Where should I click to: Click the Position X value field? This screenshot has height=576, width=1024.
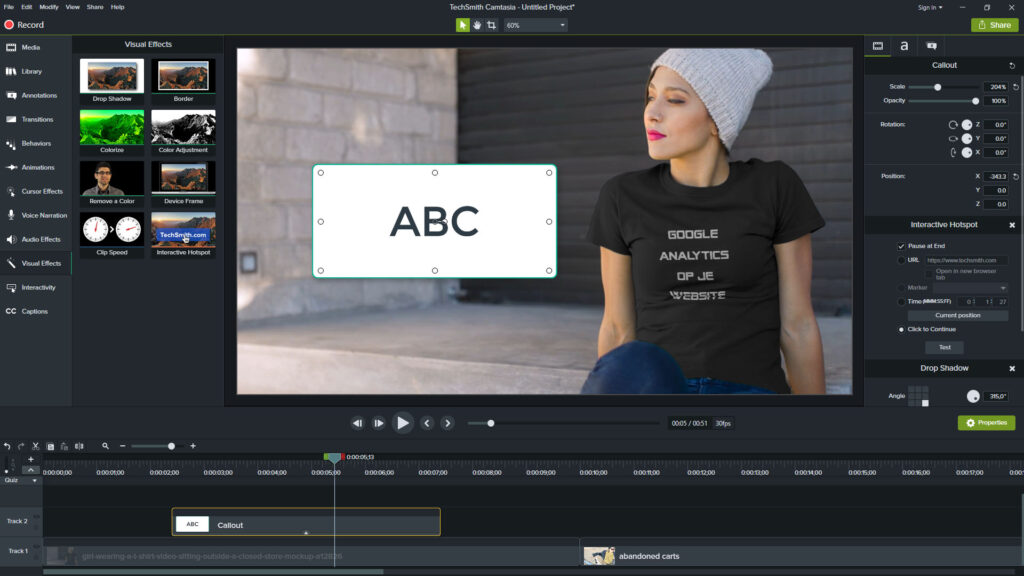click(996, 176)
